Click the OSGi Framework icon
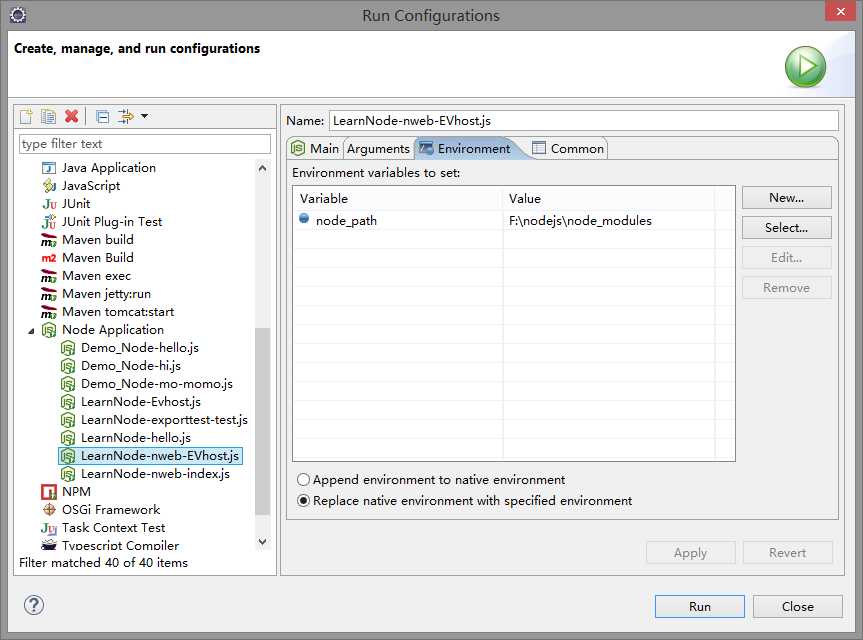This screenshot has width=863, height=640. click(49, 510)
